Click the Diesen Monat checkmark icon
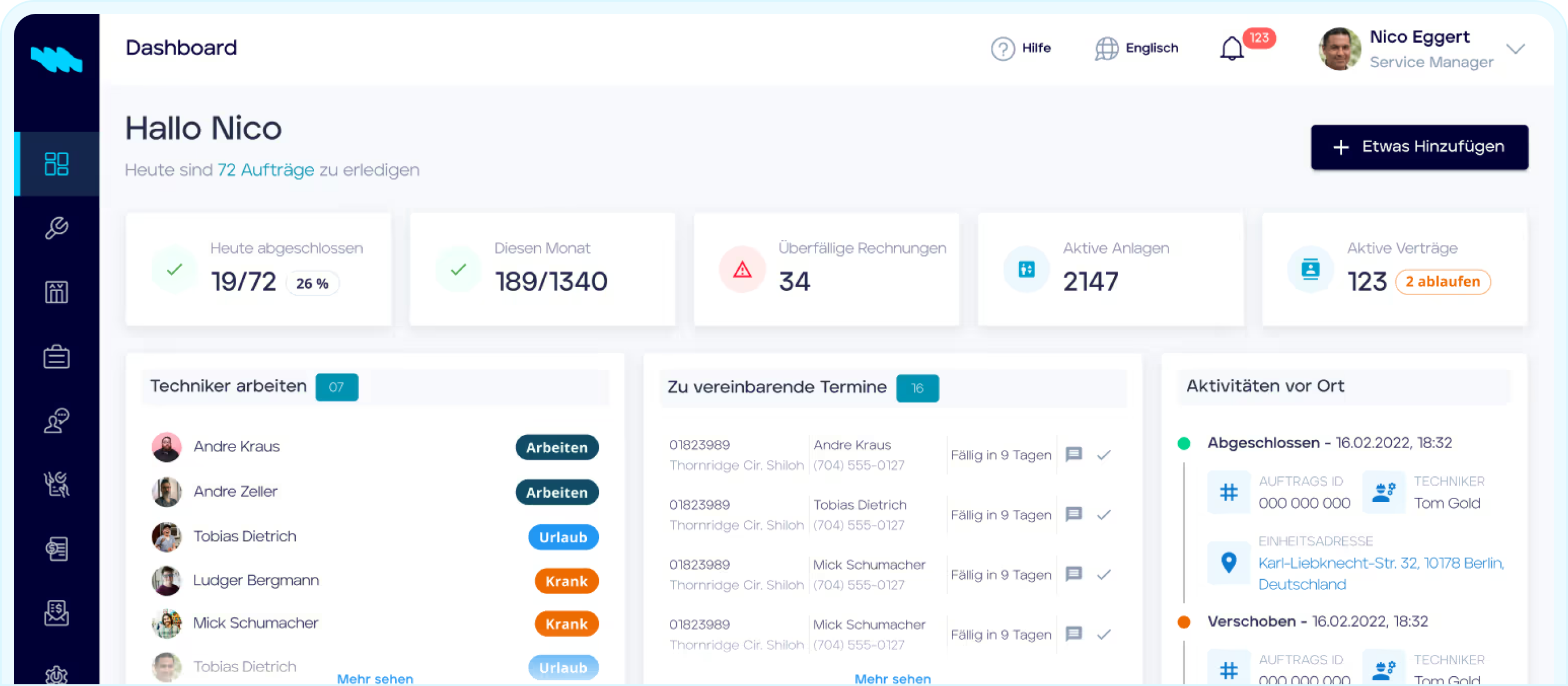Image resolution: width=1568 pixels, height=686 pixels. 459,270
